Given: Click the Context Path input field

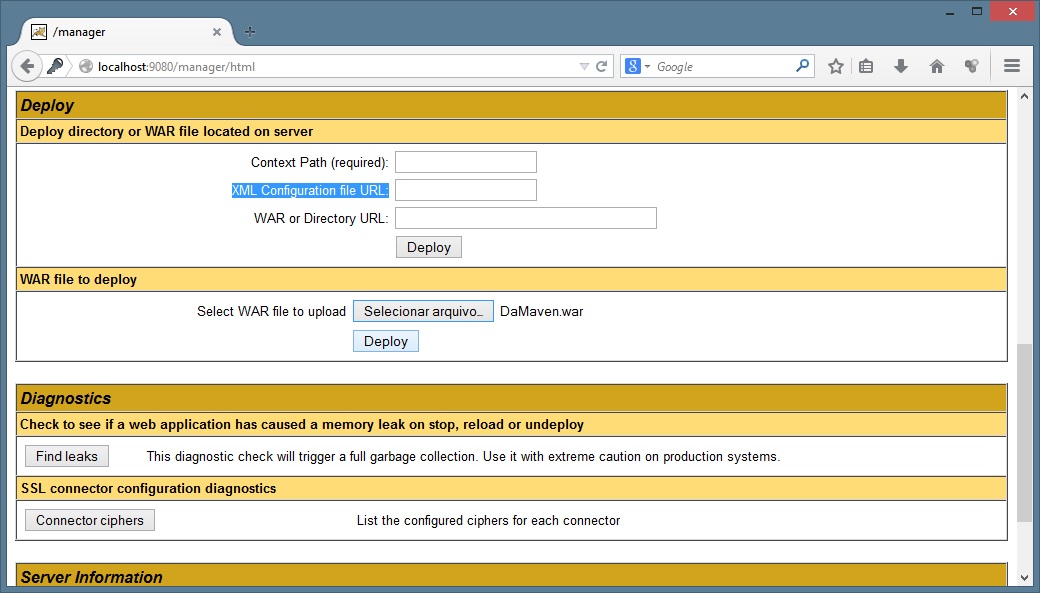Looking at the screenshot, I should [465, 162].
